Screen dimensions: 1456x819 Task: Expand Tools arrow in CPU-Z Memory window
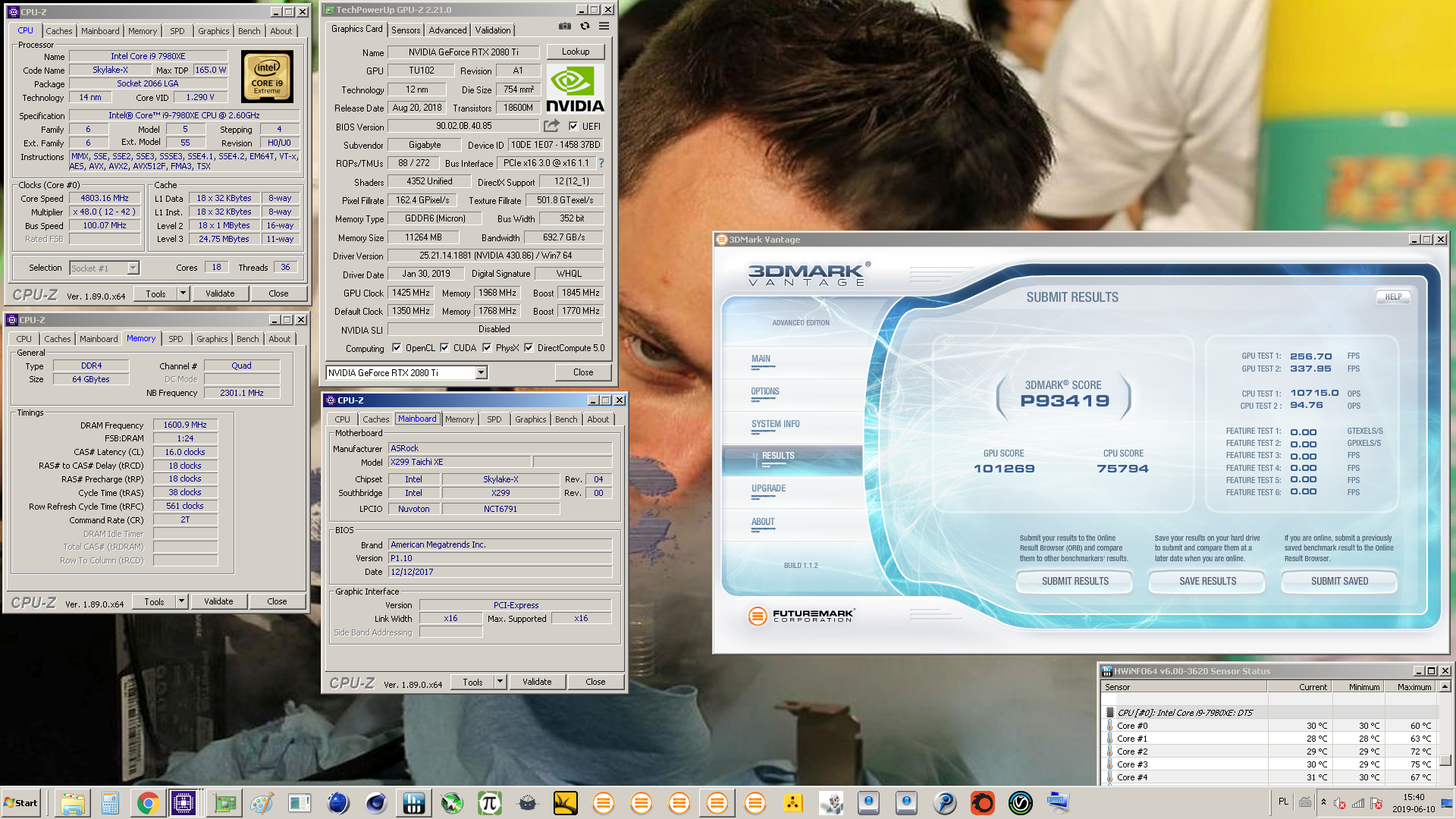pos(181,601)
